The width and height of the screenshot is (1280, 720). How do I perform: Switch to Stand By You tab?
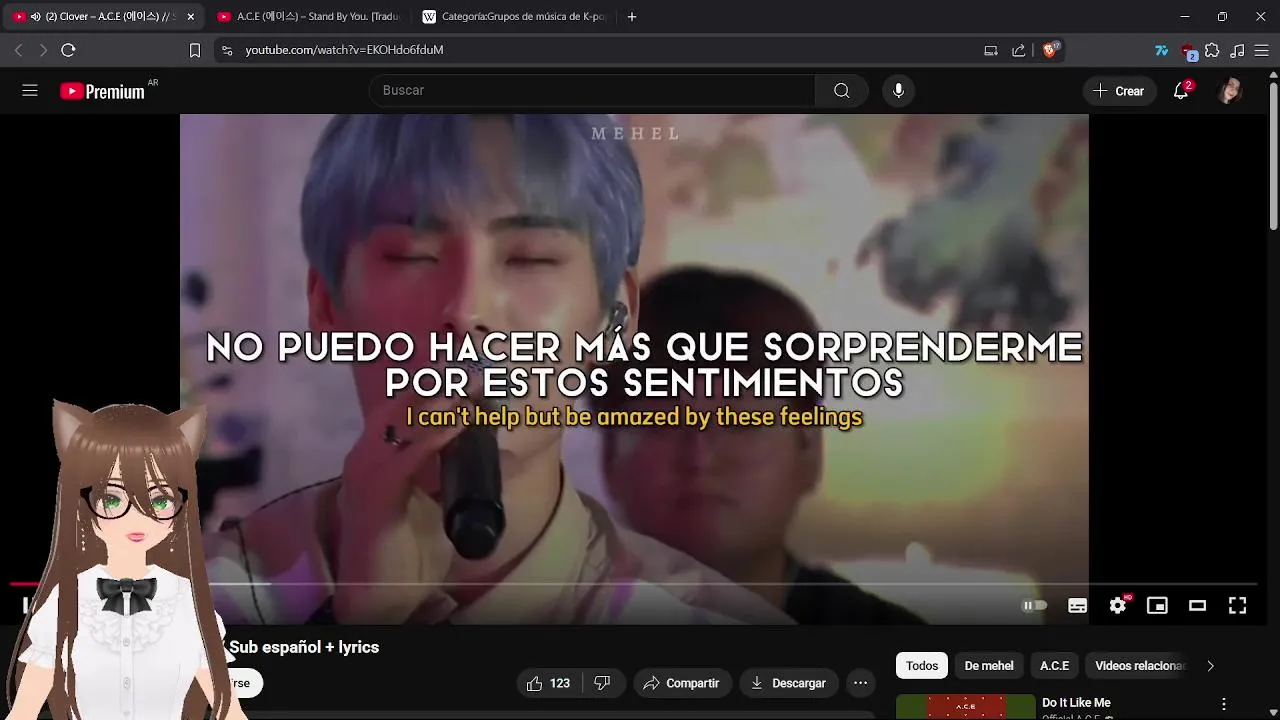(x=307, y=17)
